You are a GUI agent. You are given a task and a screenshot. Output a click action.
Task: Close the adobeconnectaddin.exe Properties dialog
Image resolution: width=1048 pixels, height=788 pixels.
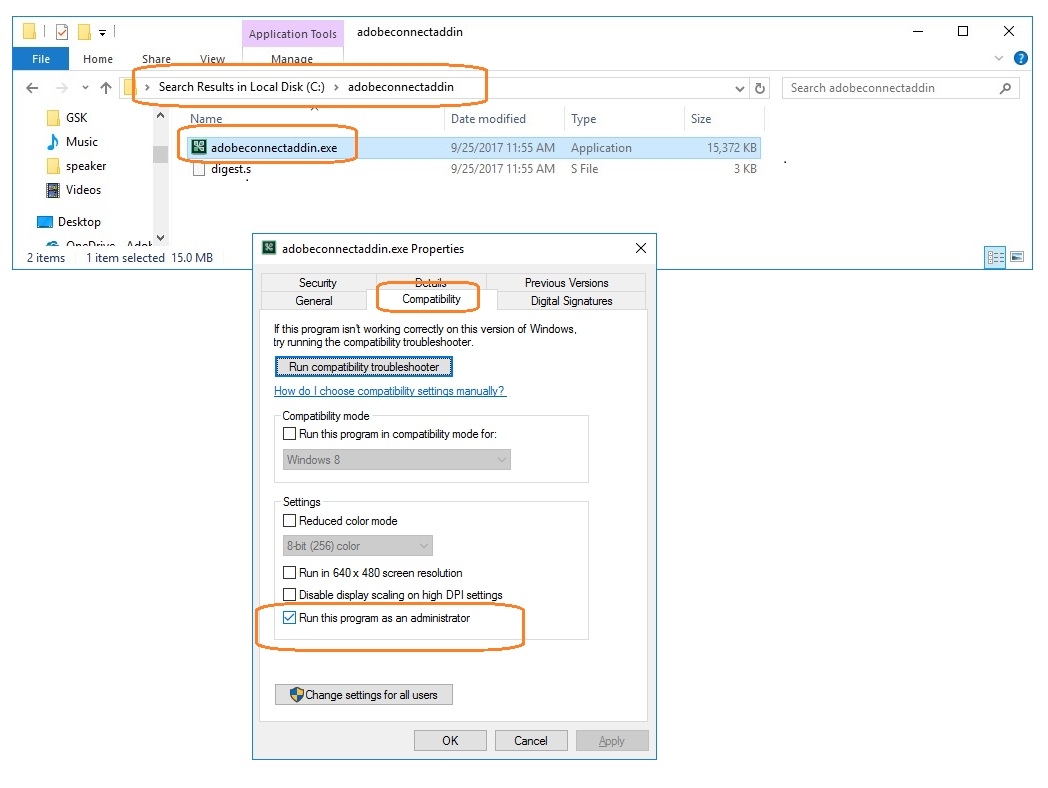[640, 248]
